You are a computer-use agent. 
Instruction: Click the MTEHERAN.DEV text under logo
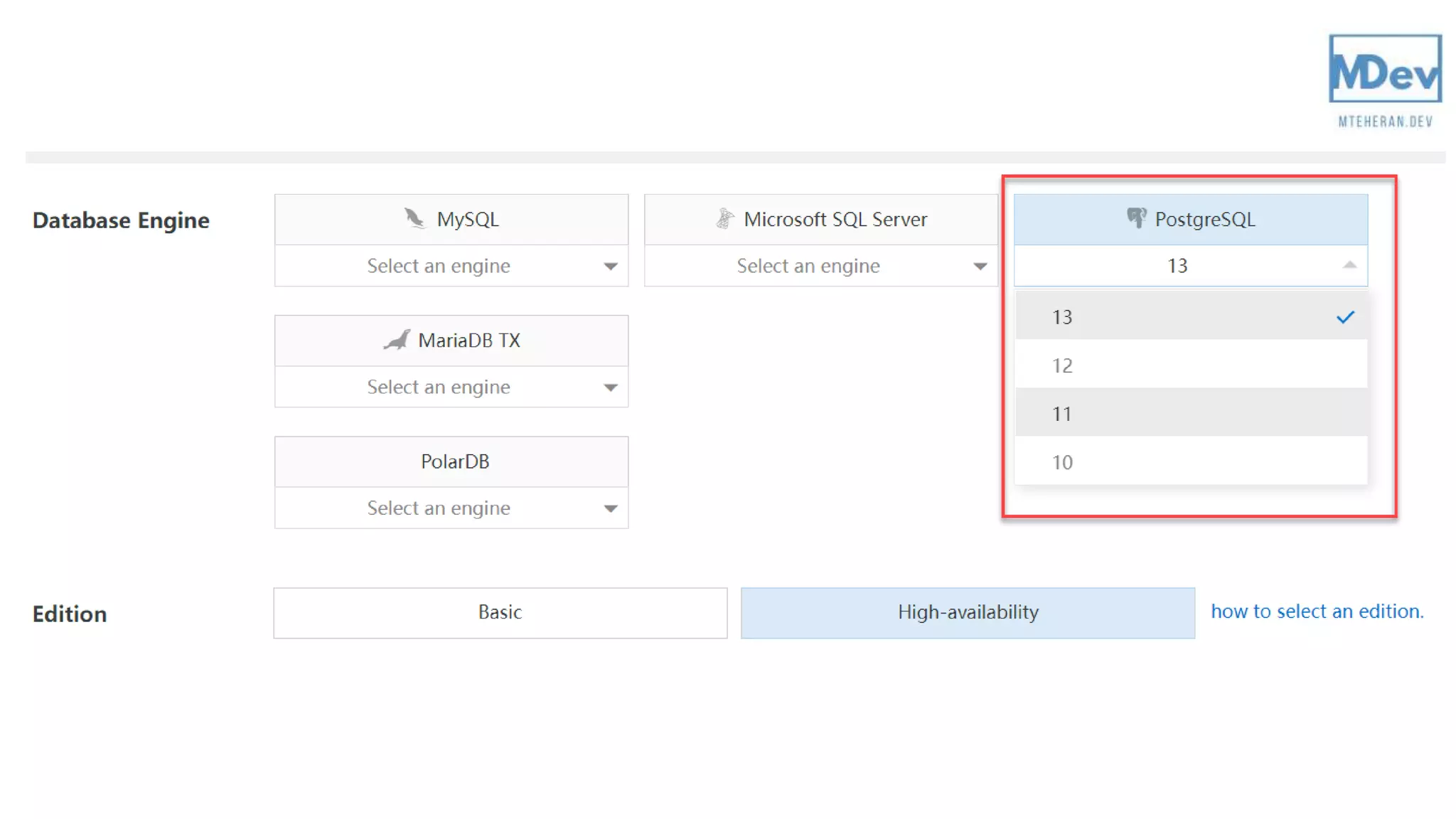coord(1385,122)
